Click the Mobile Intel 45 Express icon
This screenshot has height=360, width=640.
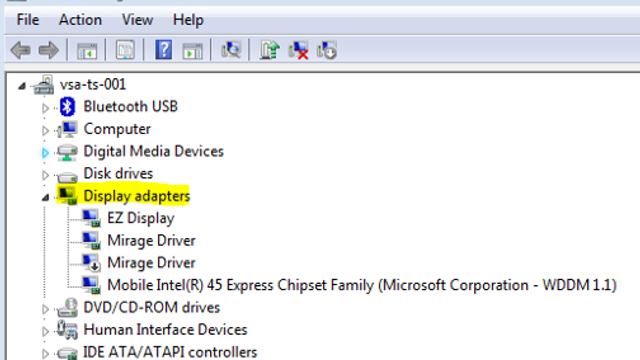91,285
